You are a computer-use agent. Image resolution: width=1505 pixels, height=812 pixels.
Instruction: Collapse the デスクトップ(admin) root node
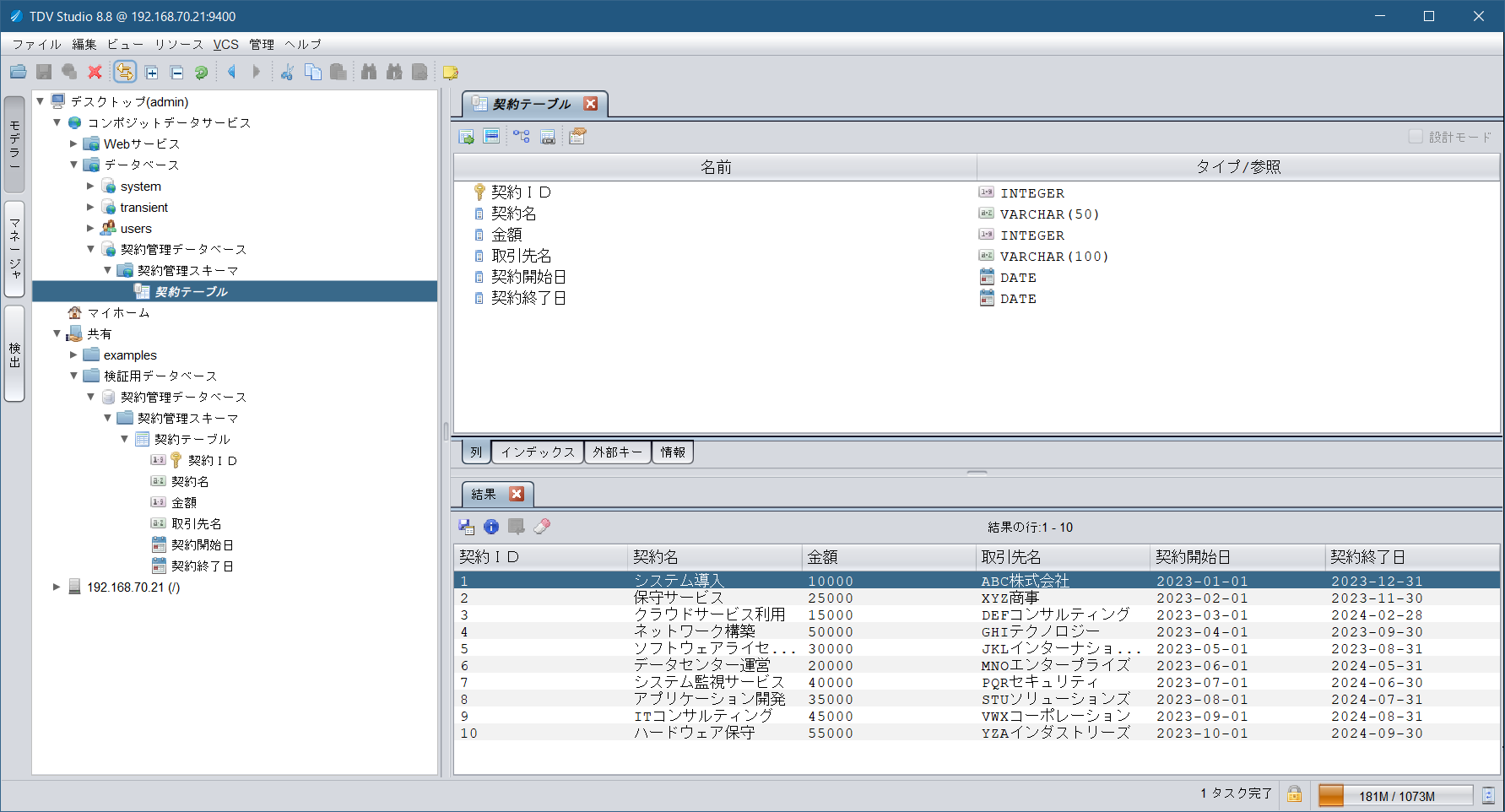pos(40,101)
